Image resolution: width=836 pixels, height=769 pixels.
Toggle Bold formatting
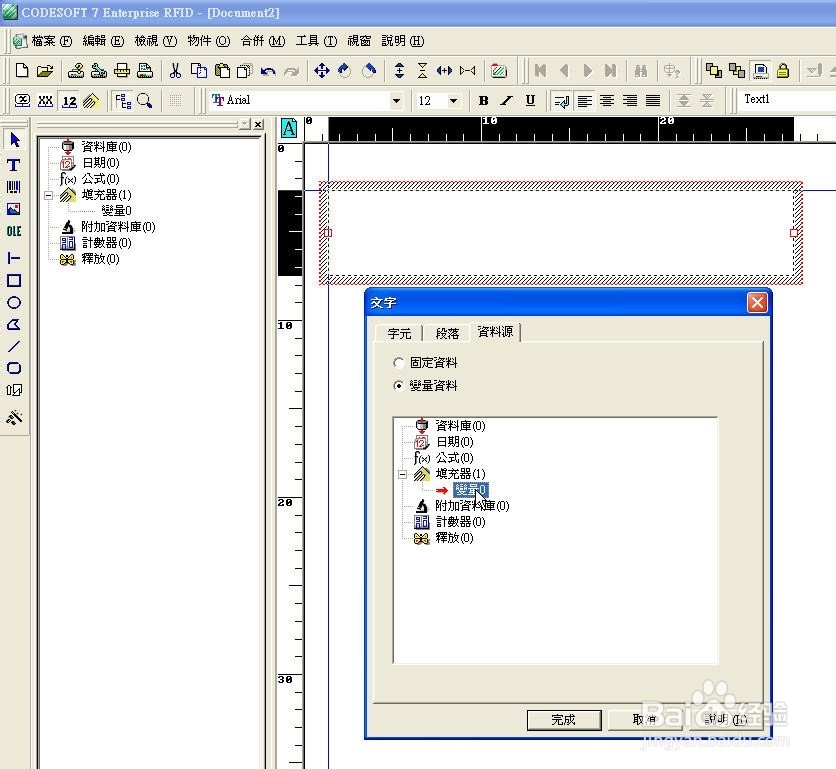(484, 100)
